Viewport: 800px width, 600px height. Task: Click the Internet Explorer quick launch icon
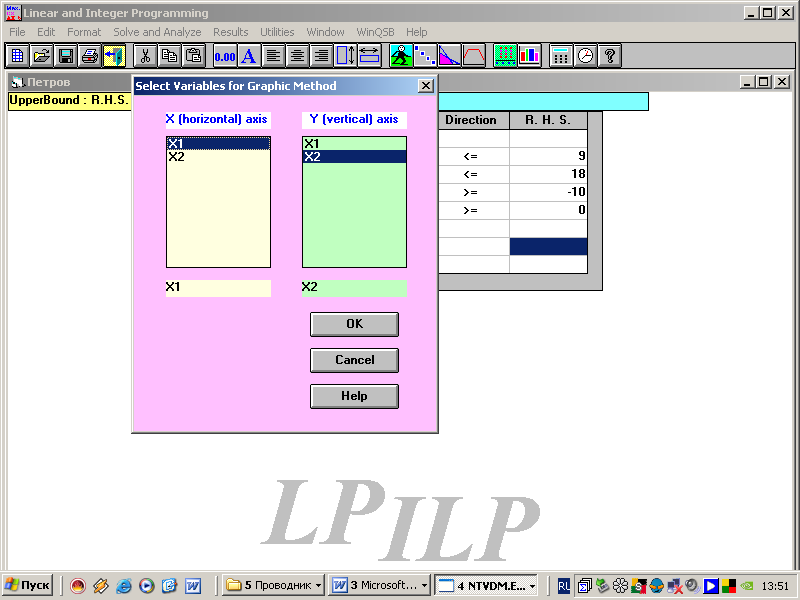pyautogui.click(x=123, y=586)
